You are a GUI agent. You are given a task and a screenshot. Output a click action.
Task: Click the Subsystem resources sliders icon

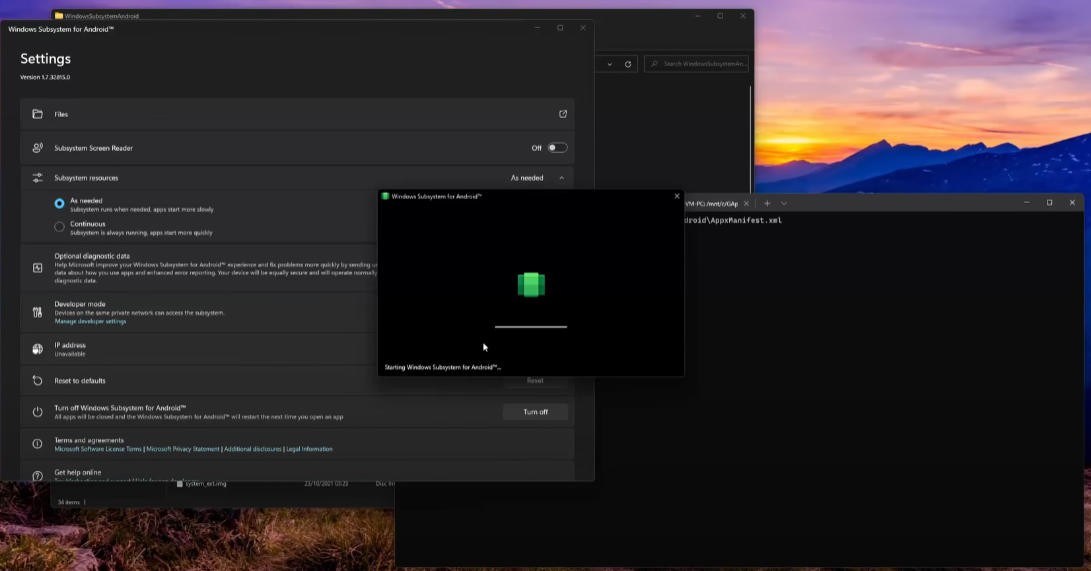[38, 178]
